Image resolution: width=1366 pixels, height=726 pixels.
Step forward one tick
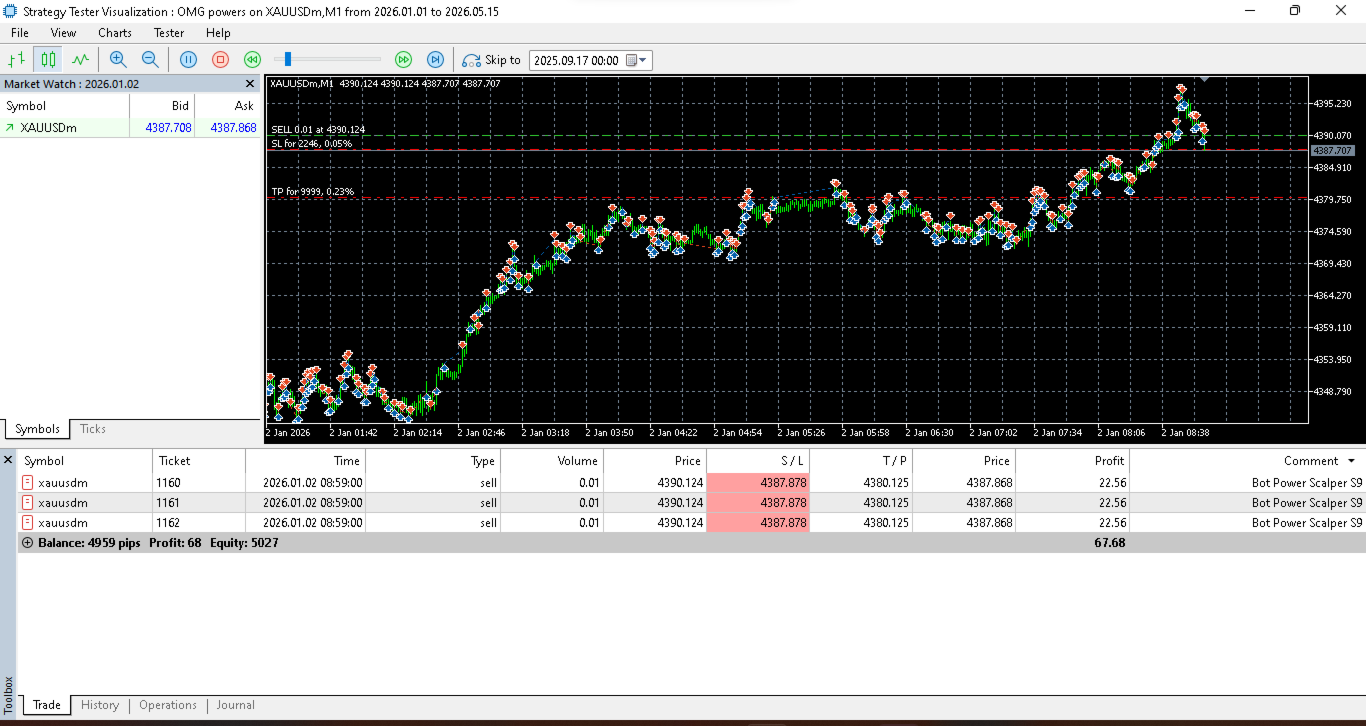[435, 60]
